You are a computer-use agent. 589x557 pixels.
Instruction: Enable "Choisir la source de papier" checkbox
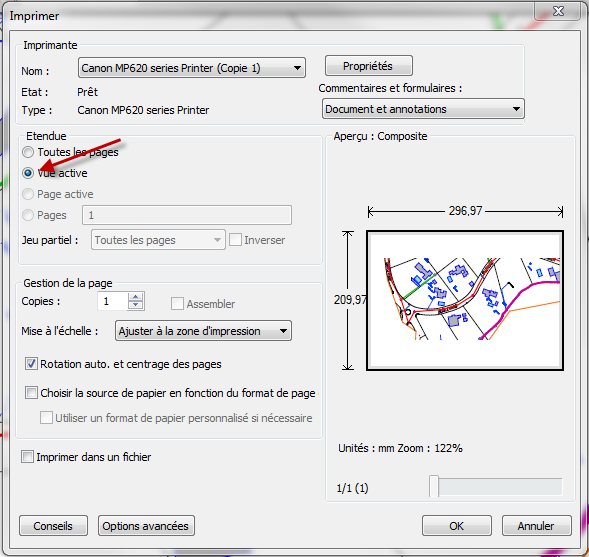(31, 393)
